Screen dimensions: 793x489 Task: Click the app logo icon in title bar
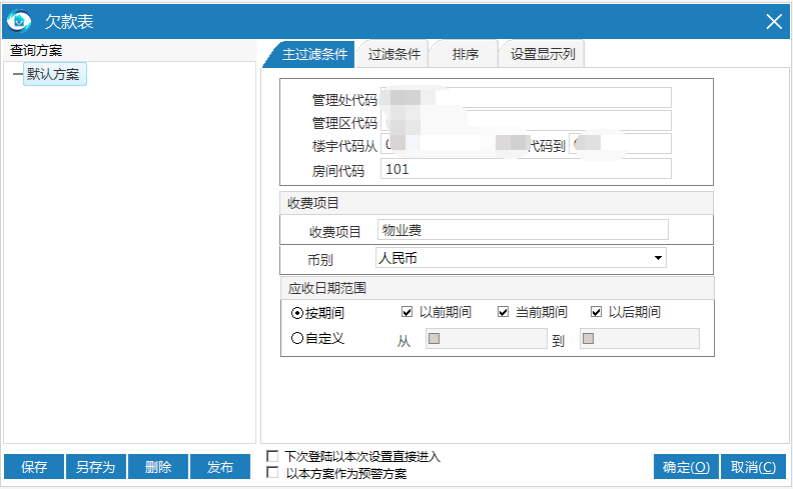[x=19, y=21]
